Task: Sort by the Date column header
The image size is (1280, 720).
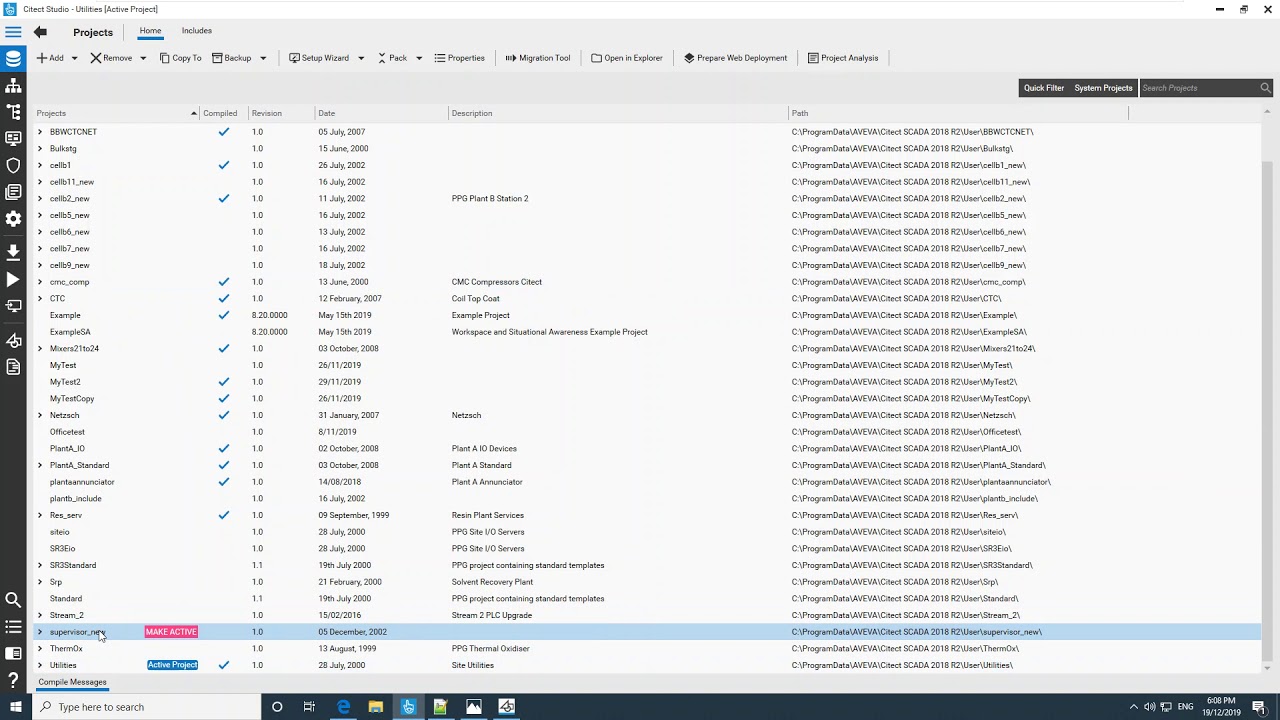Action: click(382, 113)
